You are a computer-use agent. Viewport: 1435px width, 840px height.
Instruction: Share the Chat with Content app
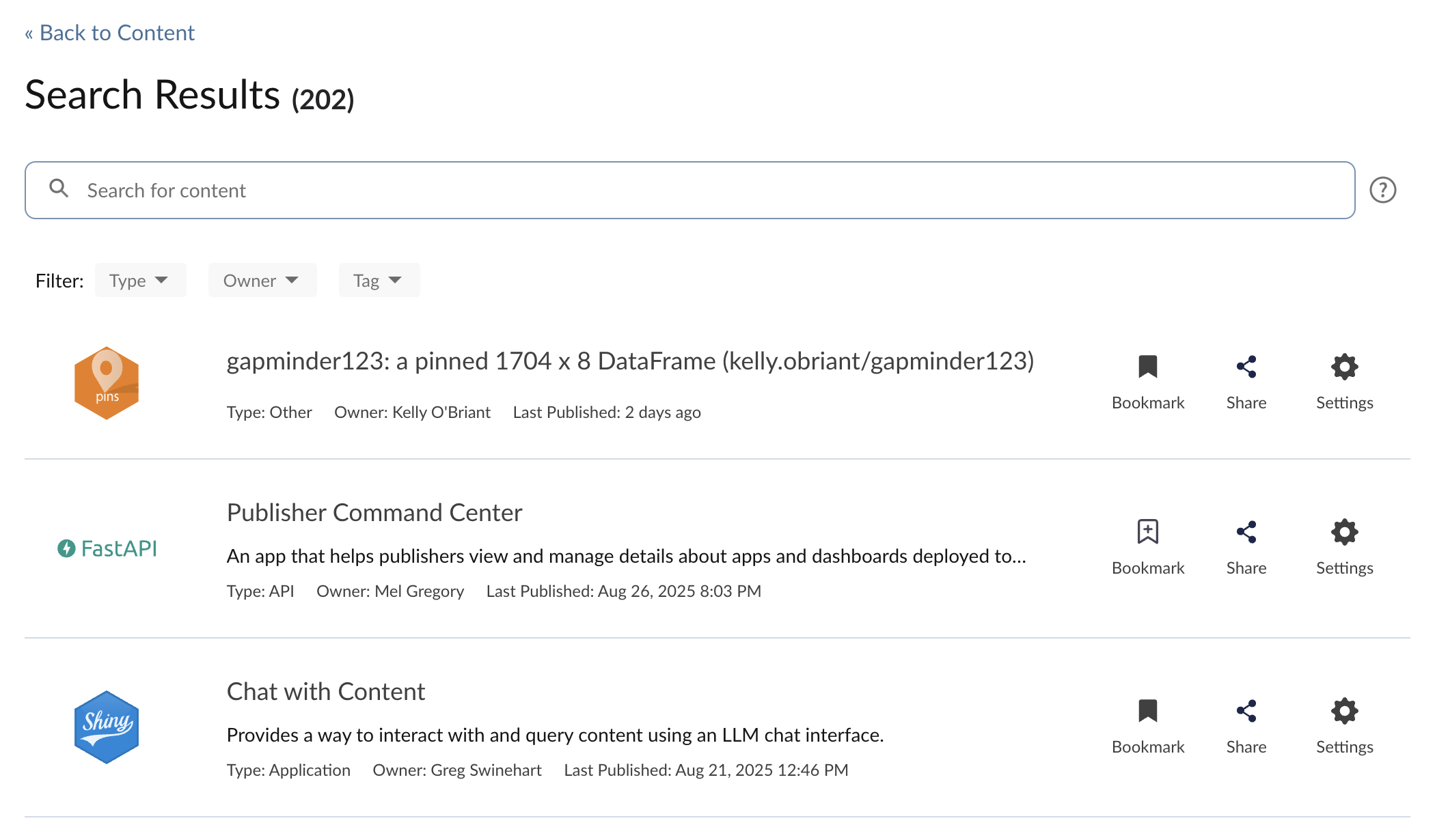tap(1246, 726)
